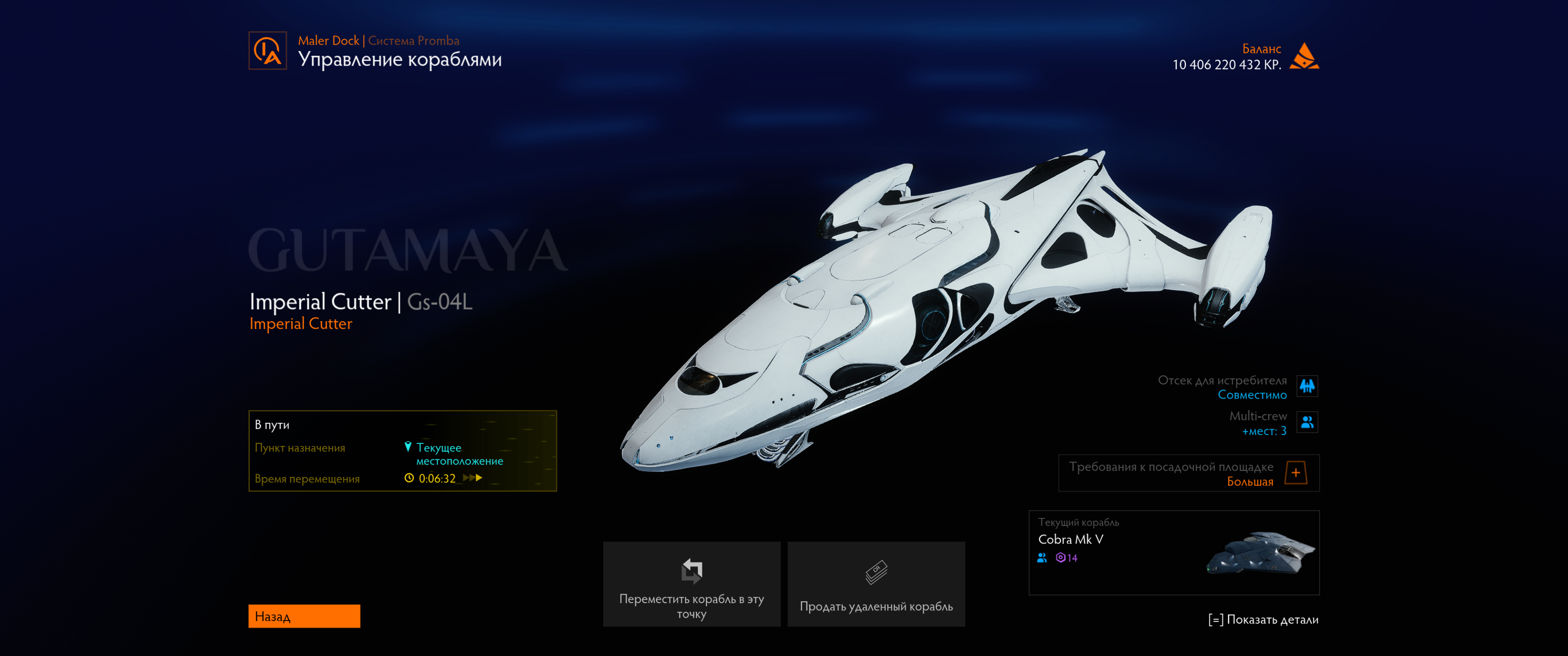Click the В пути transit status panel
Screen dimensions: 1568x656
(402, 451)
